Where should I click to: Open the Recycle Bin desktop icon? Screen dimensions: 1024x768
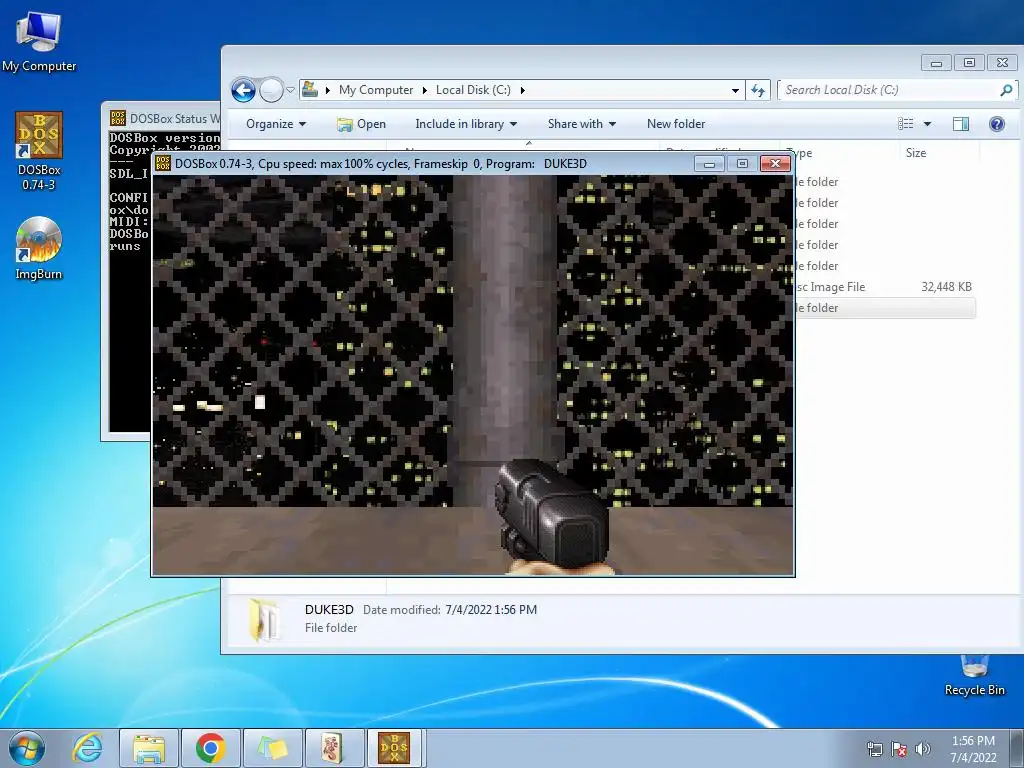[x=974, y=676]
